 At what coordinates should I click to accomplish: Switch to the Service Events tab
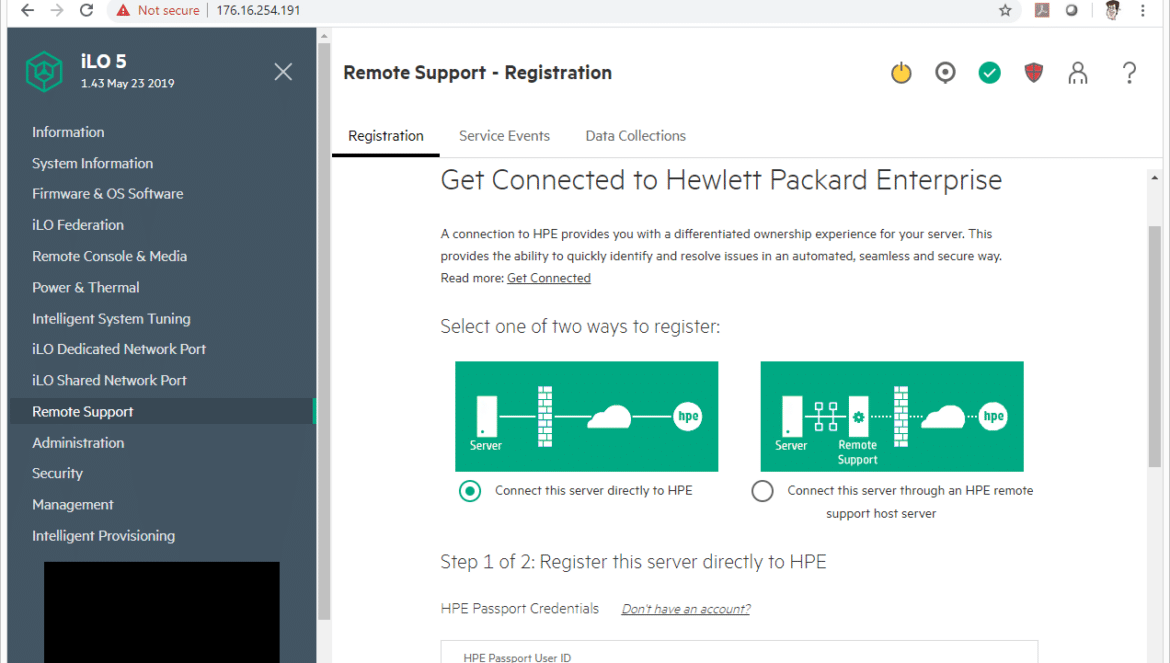pos(504,136)
